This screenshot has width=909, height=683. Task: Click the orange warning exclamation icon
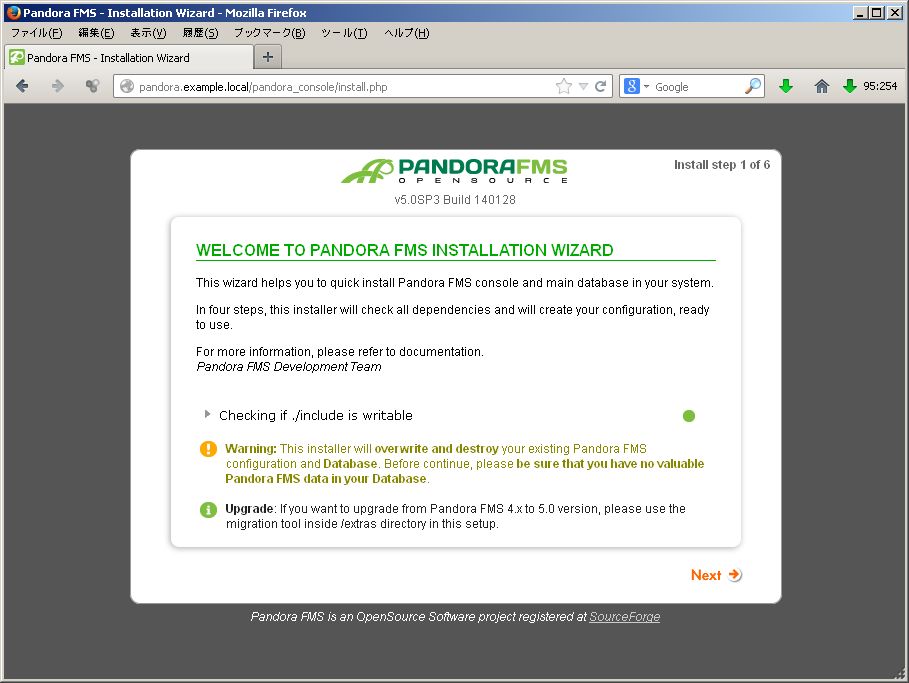tap(208, 449)
